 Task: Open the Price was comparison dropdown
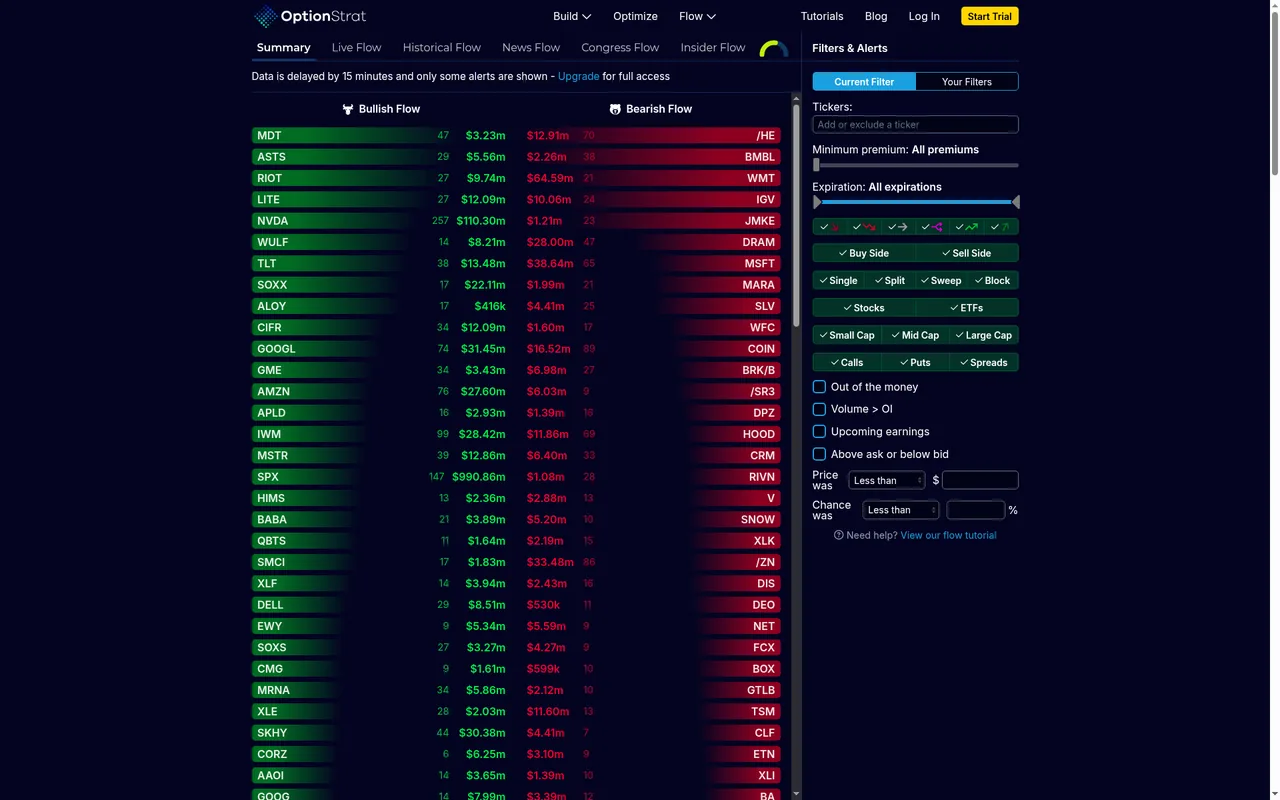[x=887, y=480]
